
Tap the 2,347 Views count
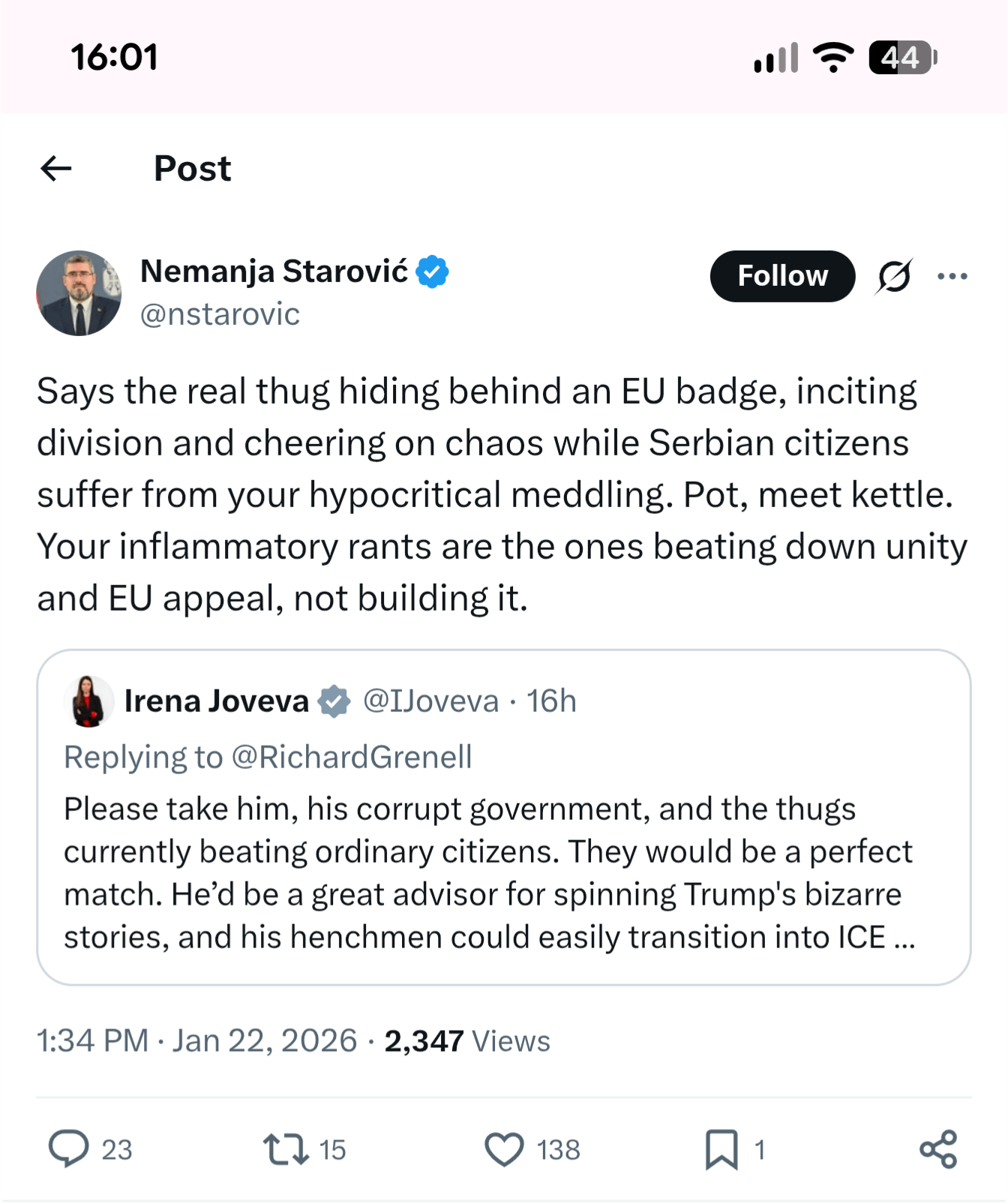(x=467, y=1041)
